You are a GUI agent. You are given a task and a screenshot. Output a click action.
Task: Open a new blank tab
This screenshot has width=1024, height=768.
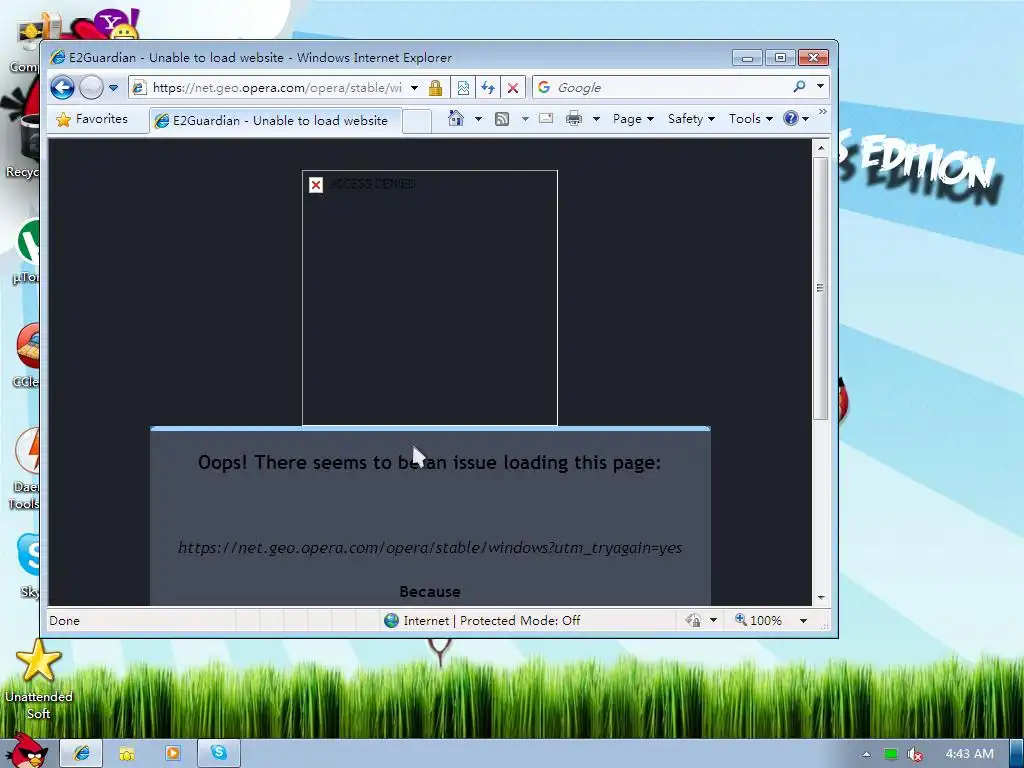[x=417, y=121]
